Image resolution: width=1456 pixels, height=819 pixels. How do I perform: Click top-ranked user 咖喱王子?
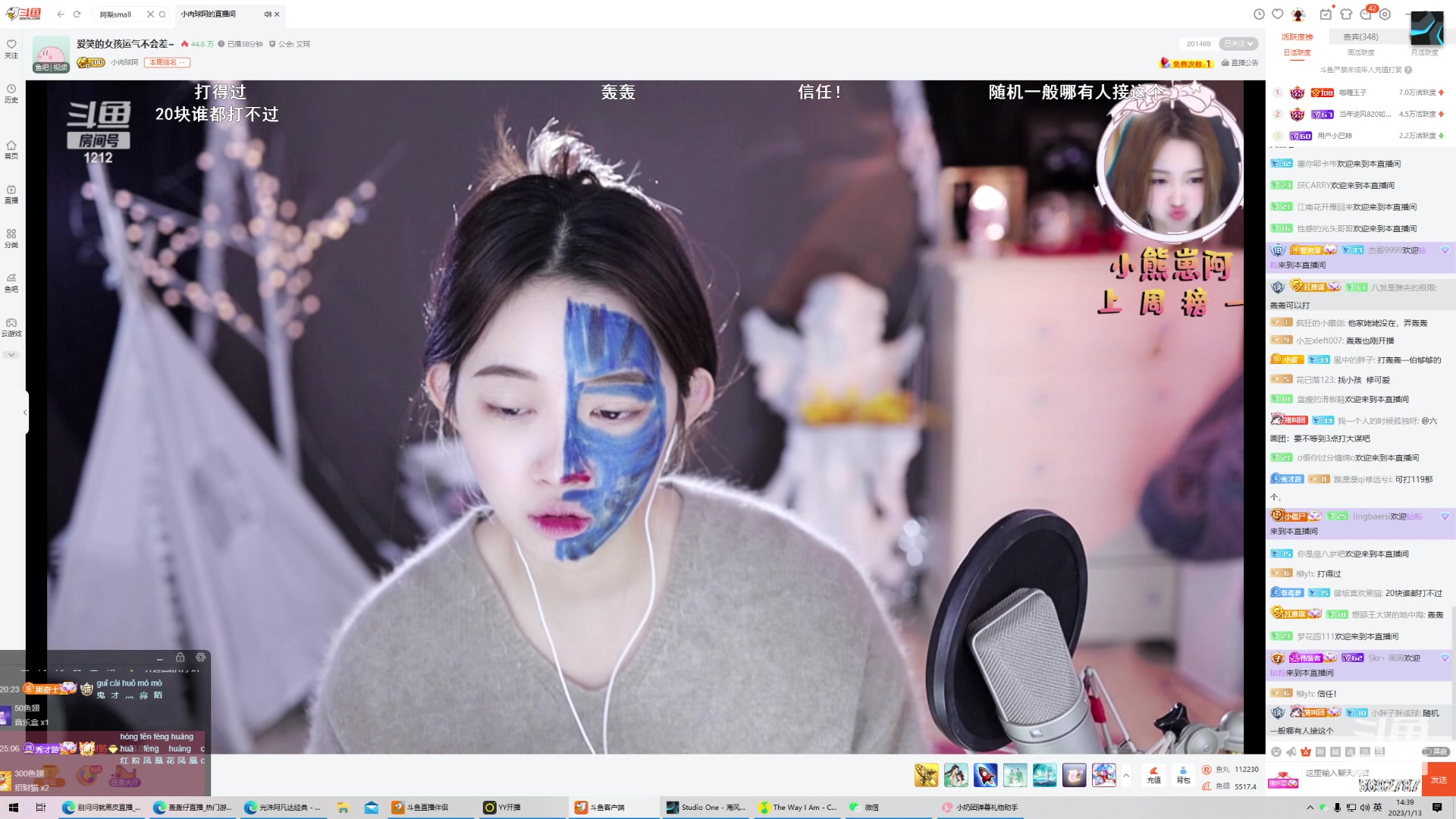(x=1352, y=93)
